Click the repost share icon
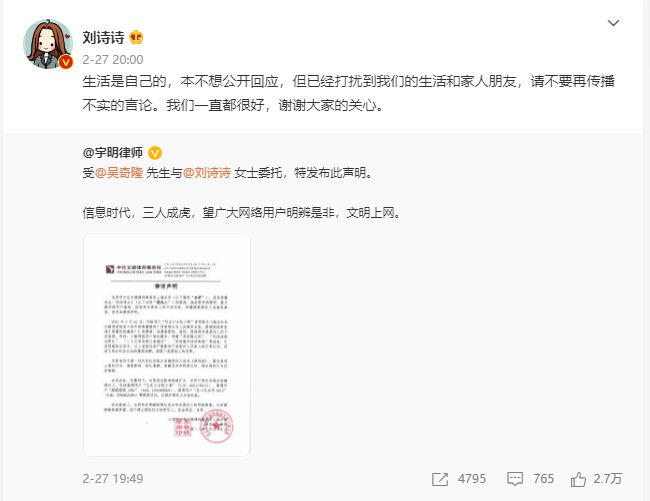The image size is (650, 501). (x=440, y=479)
